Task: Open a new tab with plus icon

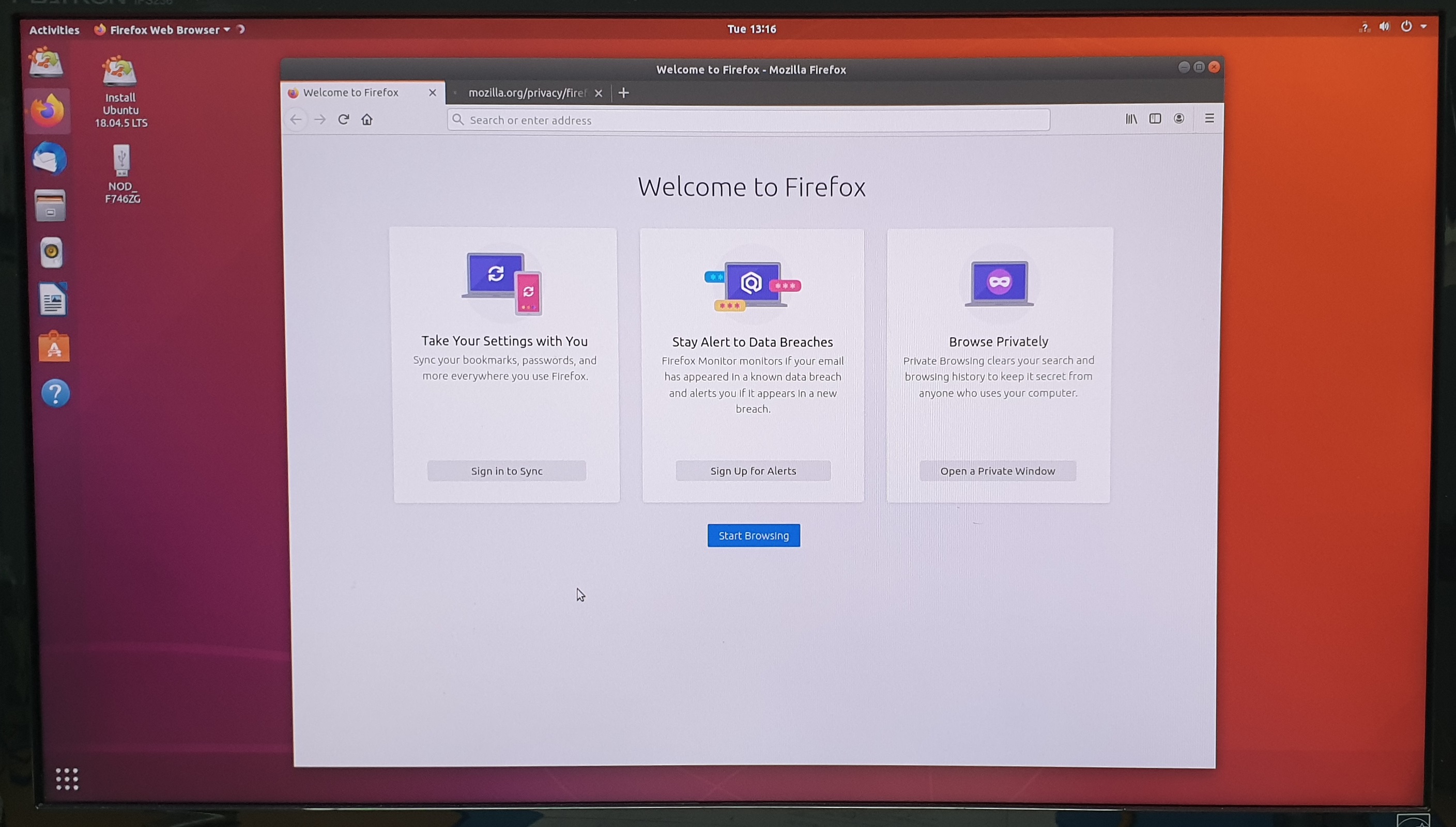Action: tap(623, 92)
